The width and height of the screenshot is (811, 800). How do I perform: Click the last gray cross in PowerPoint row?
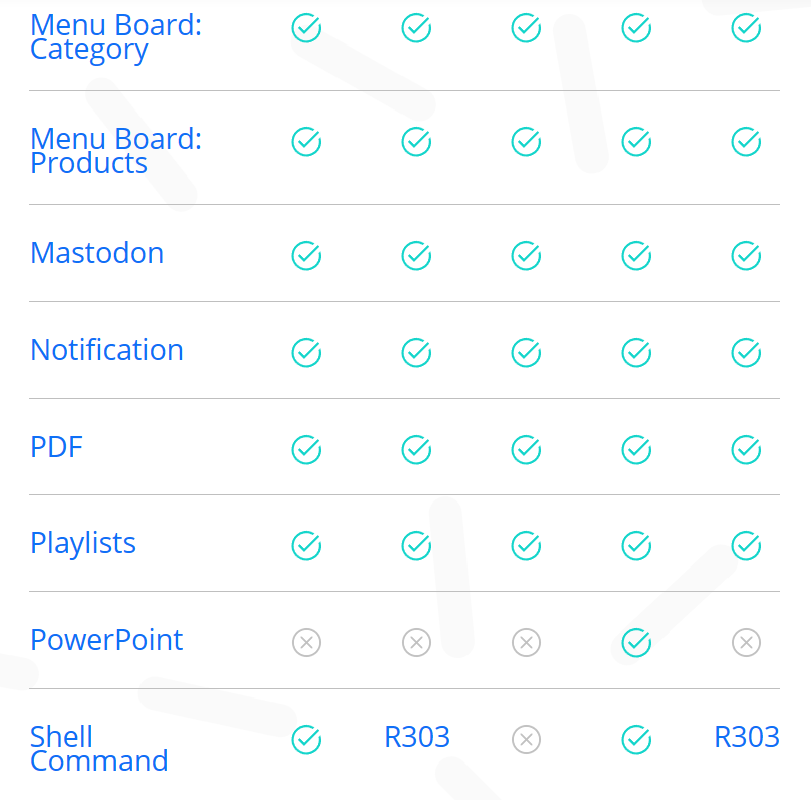tap(746, 642)
